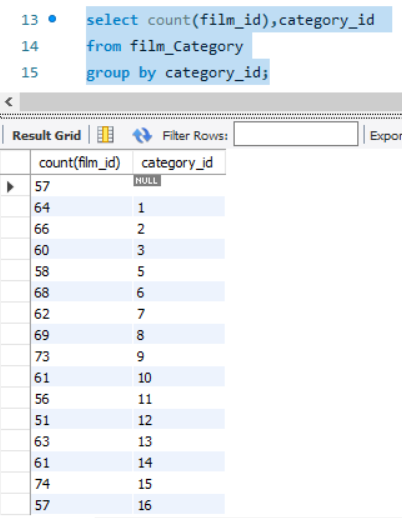The image size is (403, 519).
Task: Select the cell with category_id 16
Action: [179, 505]
